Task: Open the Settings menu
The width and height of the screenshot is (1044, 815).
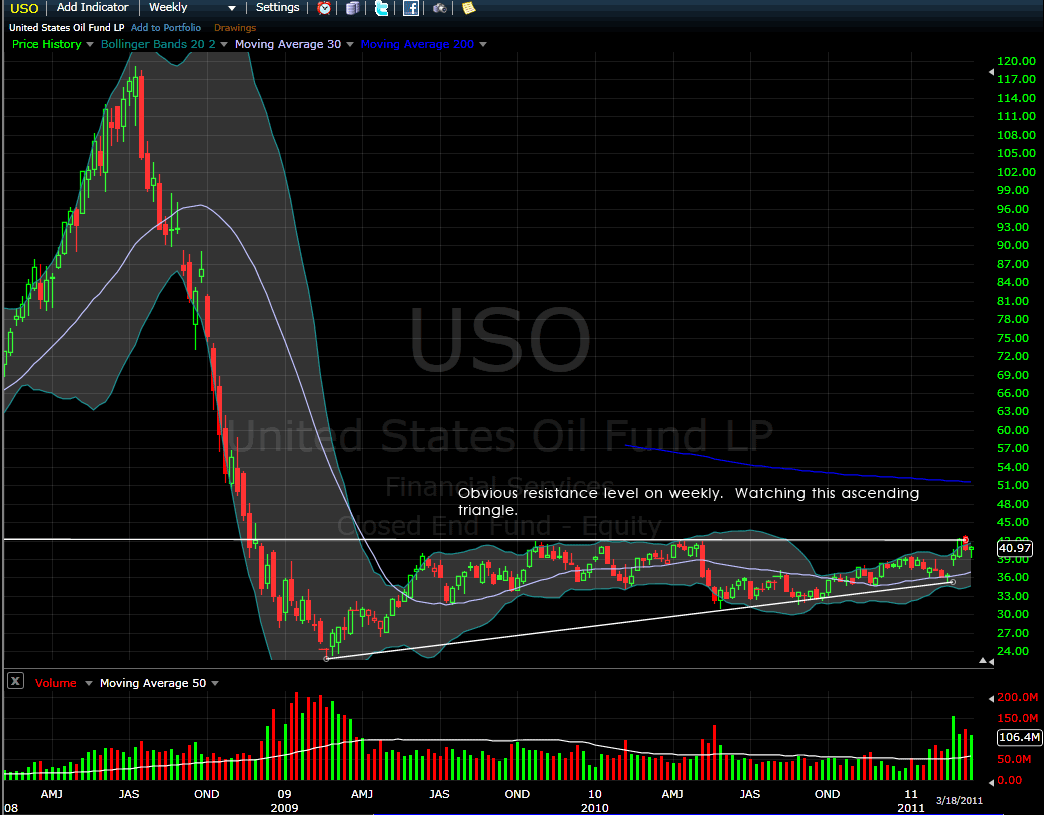Action: tap(277, 8)
